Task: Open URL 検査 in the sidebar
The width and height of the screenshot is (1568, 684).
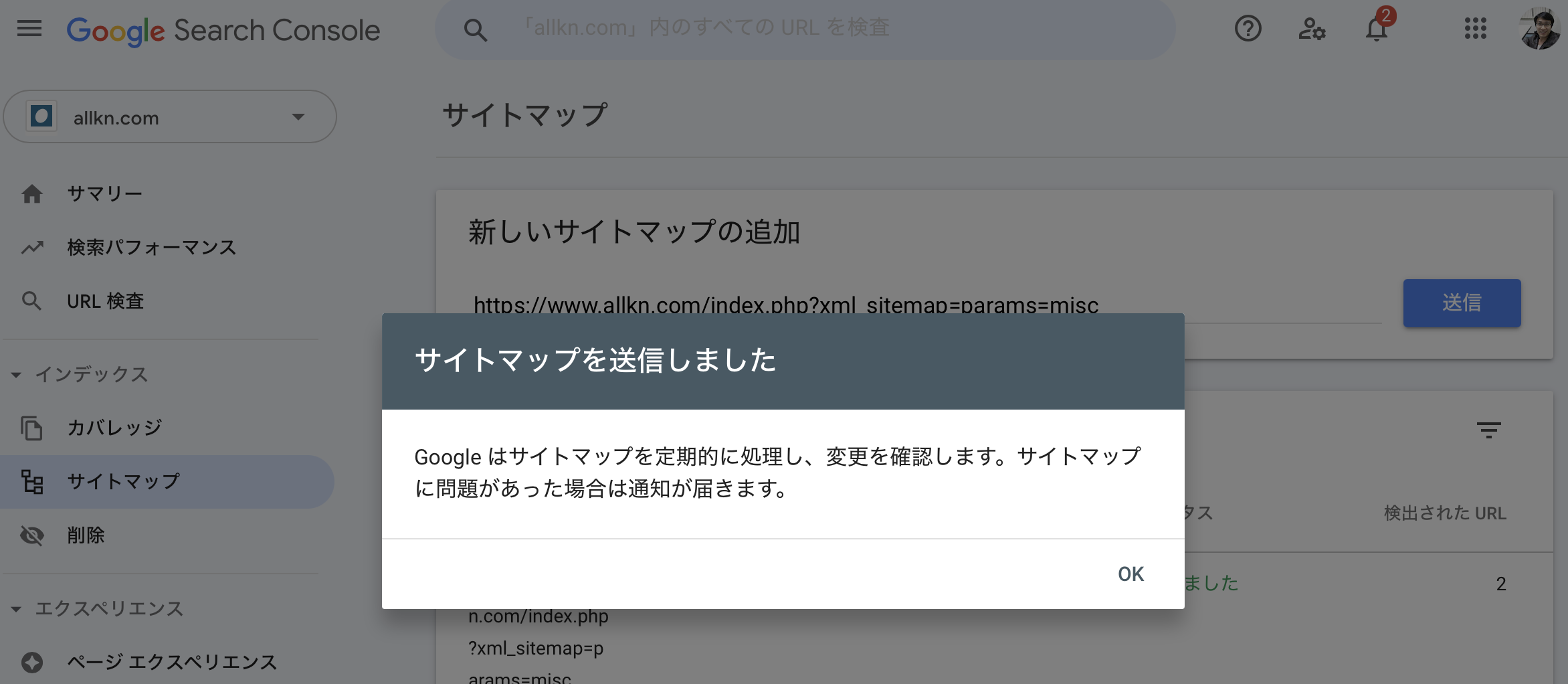Action: 106,301
